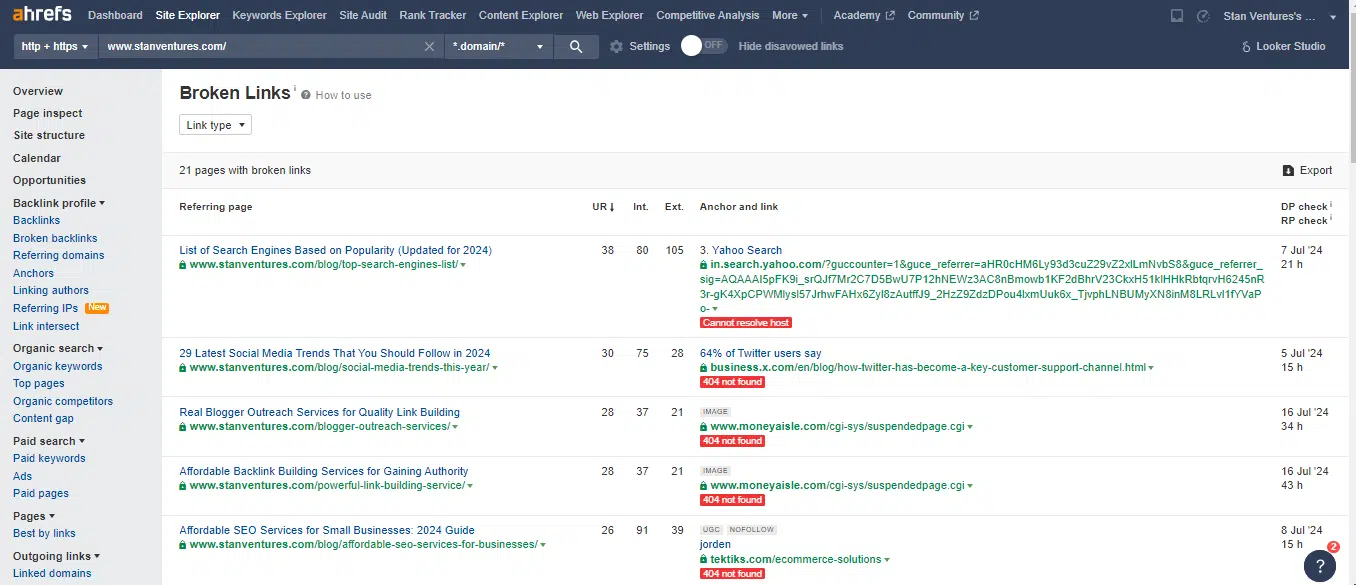1356x585 pixels.
Task: Open the Yahoo Search anchor link
Action: [746, 251]
